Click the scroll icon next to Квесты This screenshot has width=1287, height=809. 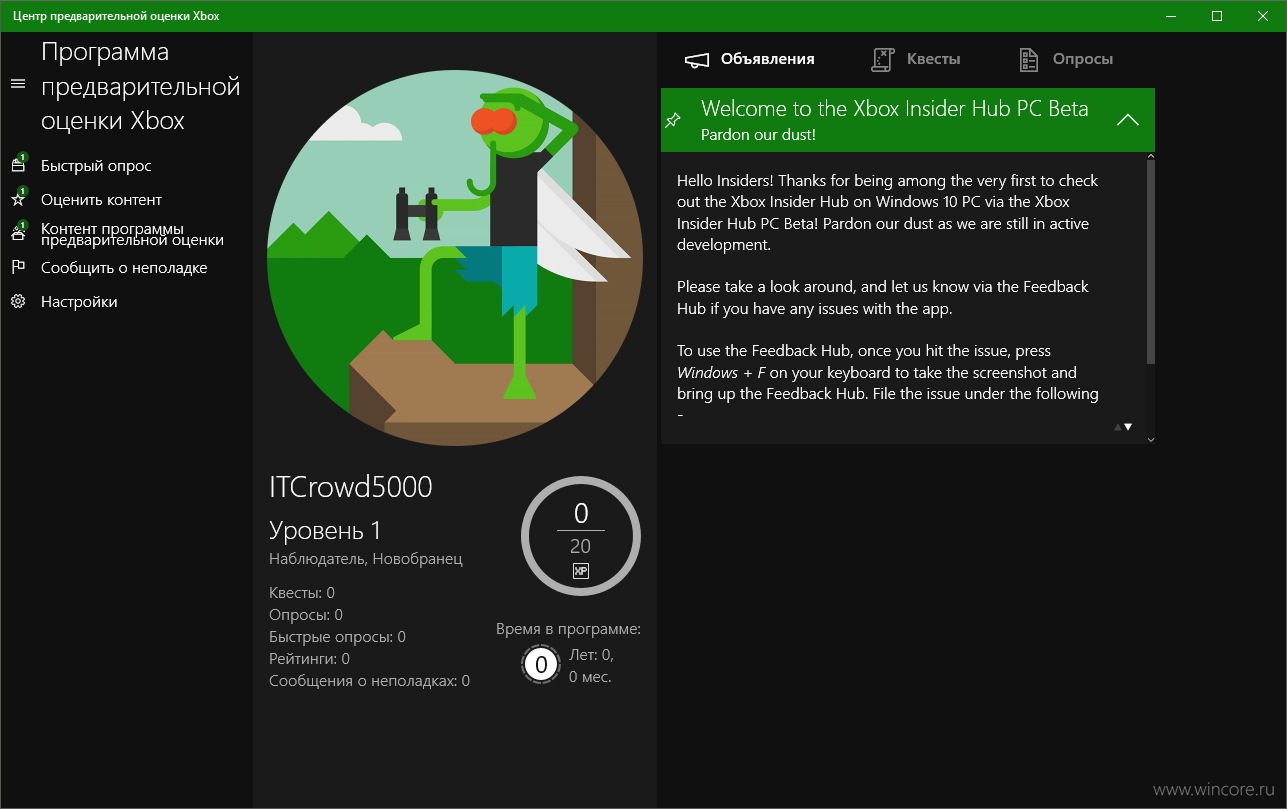coord(881,60)
